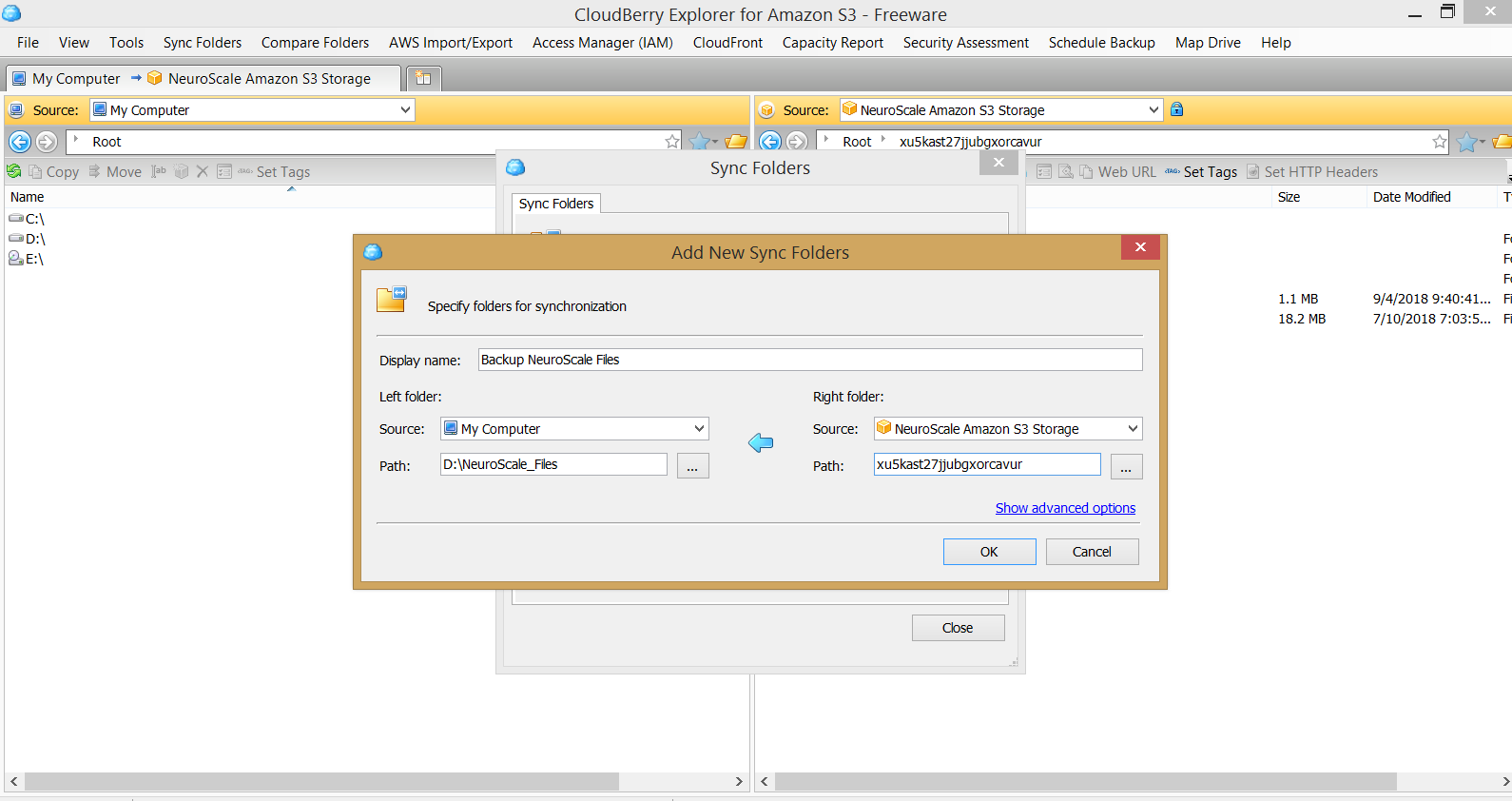Screen dimensions: 1512x801
Task: Click Set Tags in the left pane toolbar
Action: 274,172
